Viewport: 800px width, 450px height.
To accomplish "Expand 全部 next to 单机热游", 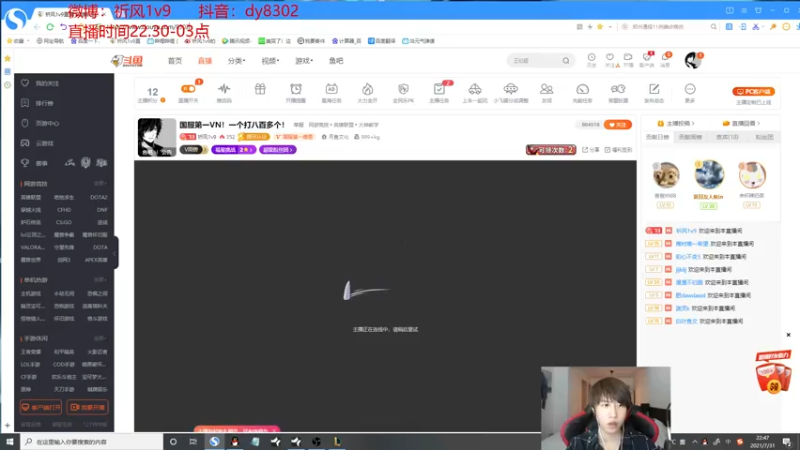I will coord(100,280).
